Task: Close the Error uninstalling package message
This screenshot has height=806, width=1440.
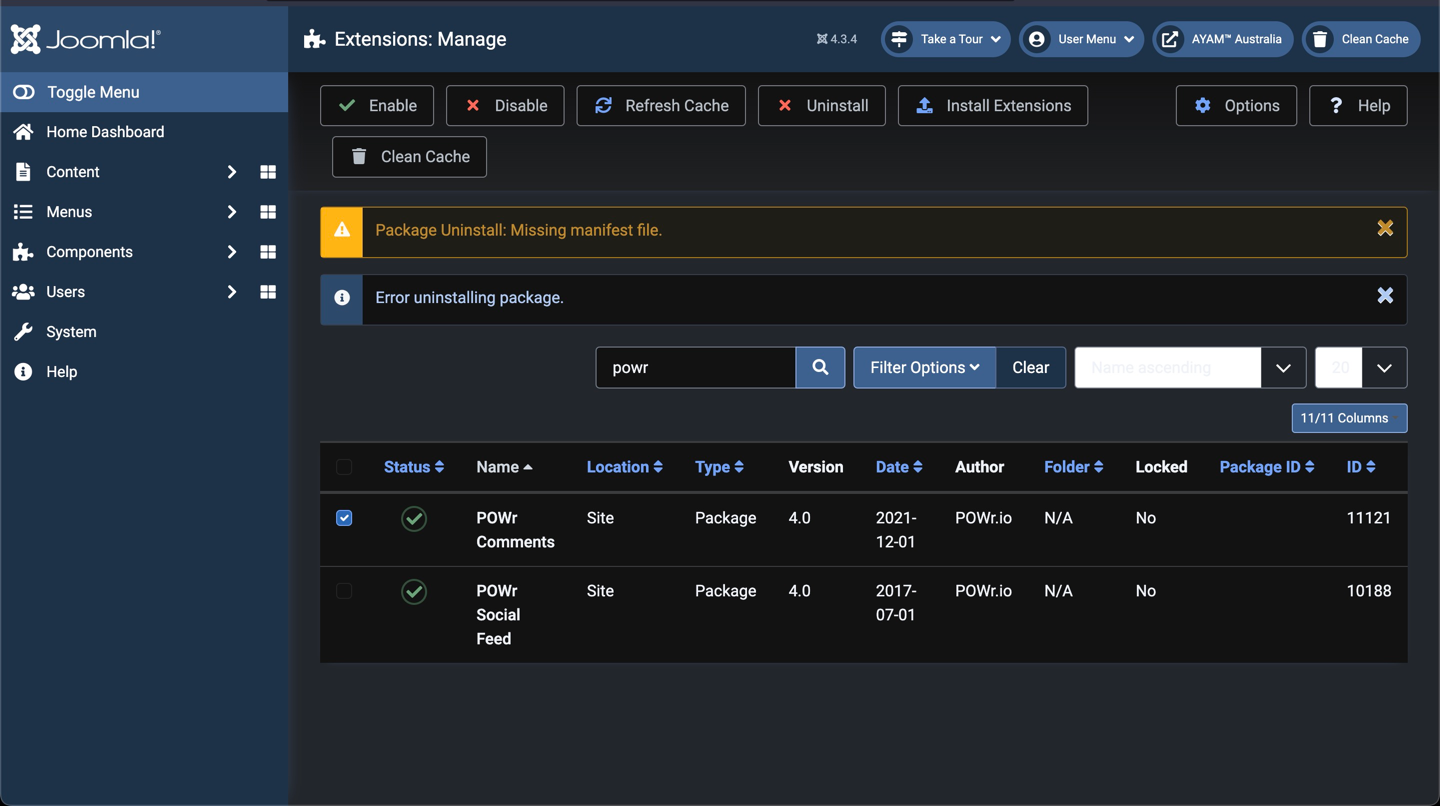Action: [x=1385, y=295]
